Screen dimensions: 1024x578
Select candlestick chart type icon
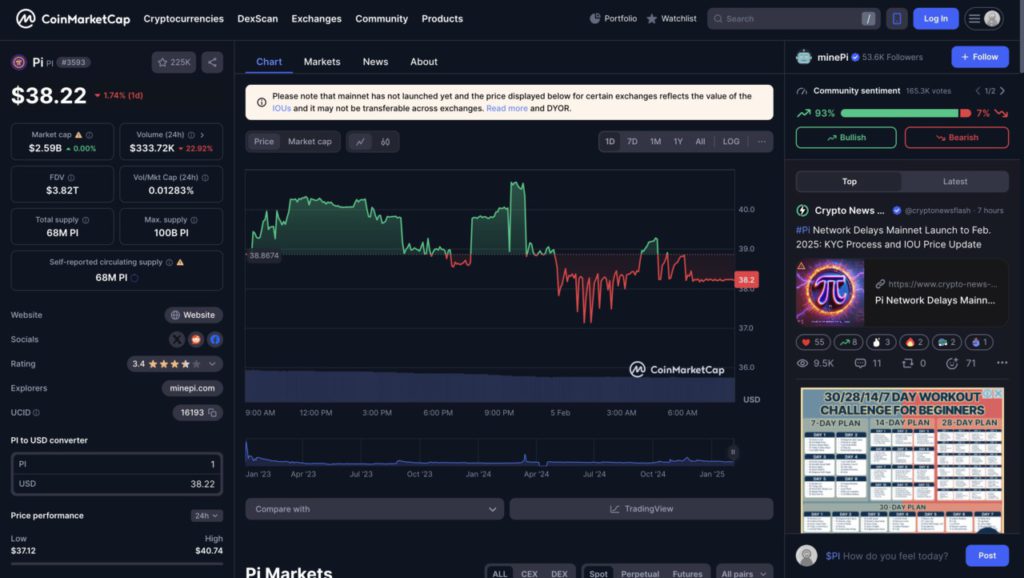[385, 142]
